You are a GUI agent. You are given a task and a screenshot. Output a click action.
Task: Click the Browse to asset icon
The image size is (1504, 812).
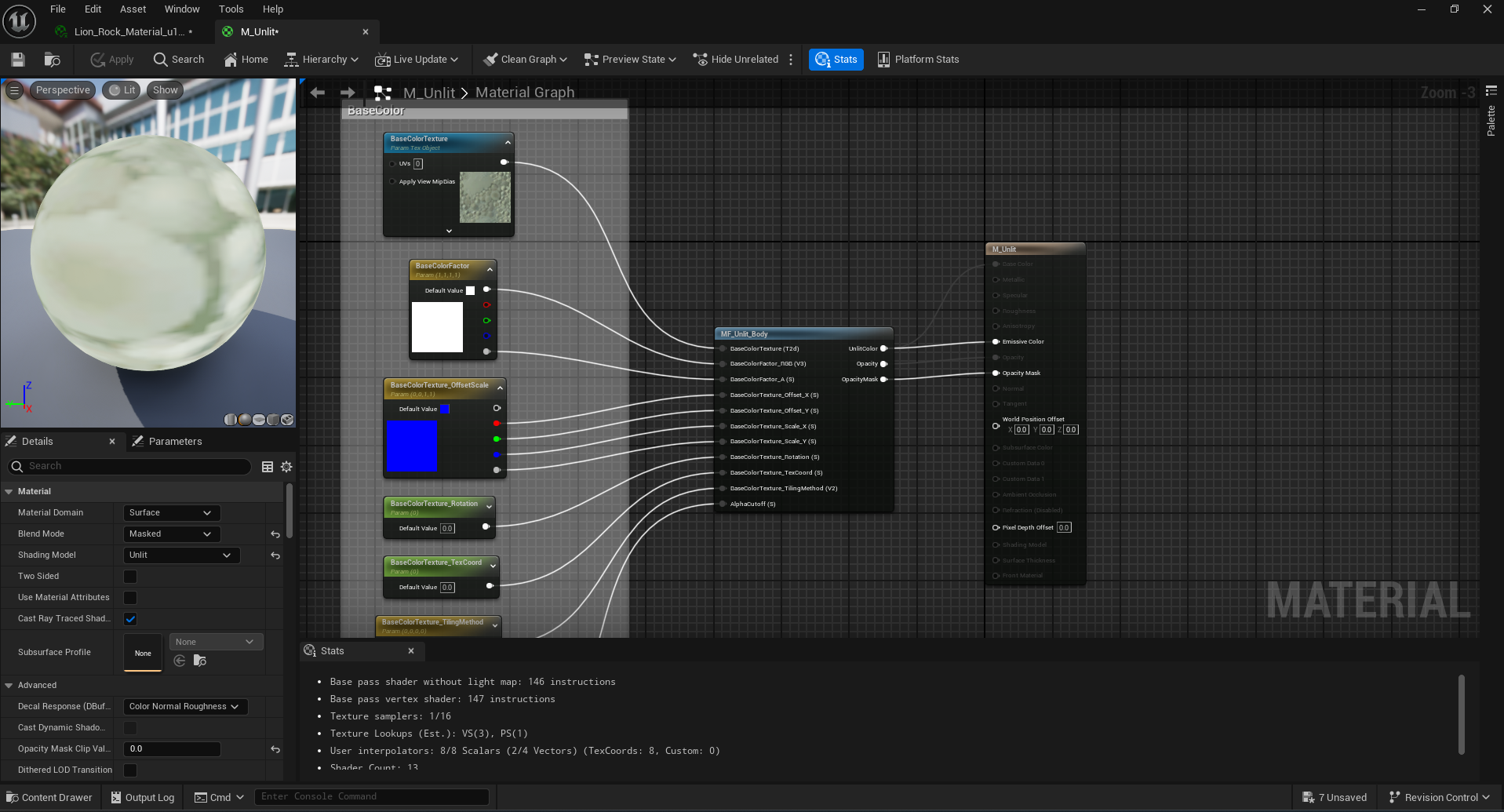pyautogui.click(x=53, y=60)
